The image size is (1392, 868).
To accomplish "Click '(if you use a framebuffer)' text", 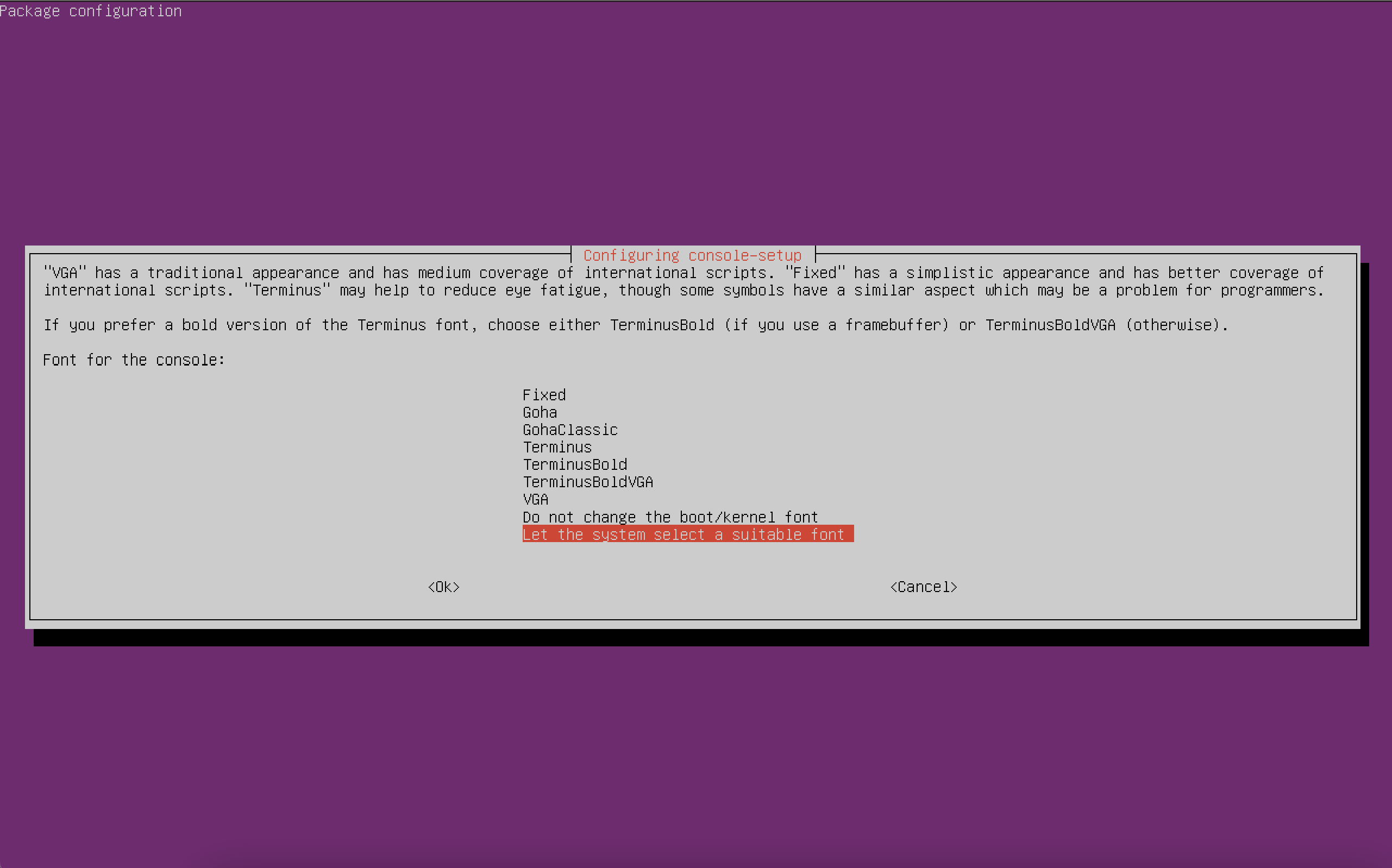I will click(x=836, y=325).
